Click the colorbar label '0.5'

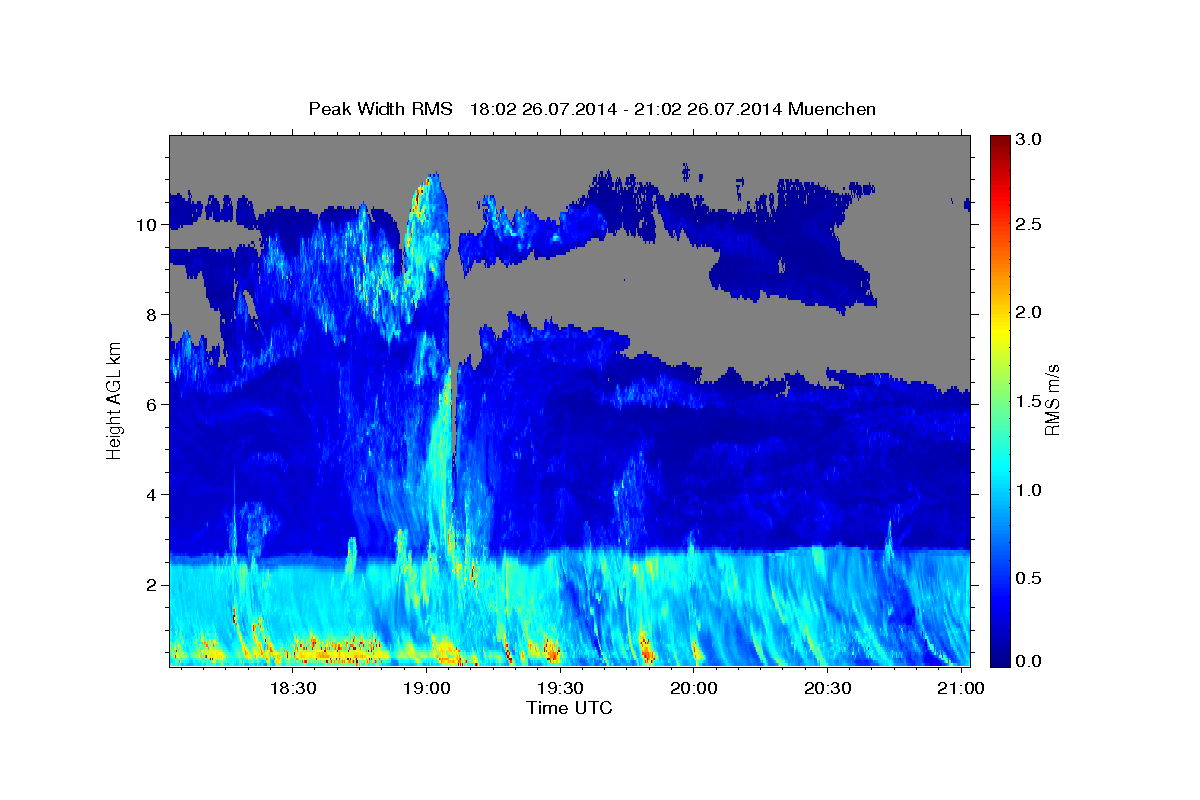[x=1029, y=578]
